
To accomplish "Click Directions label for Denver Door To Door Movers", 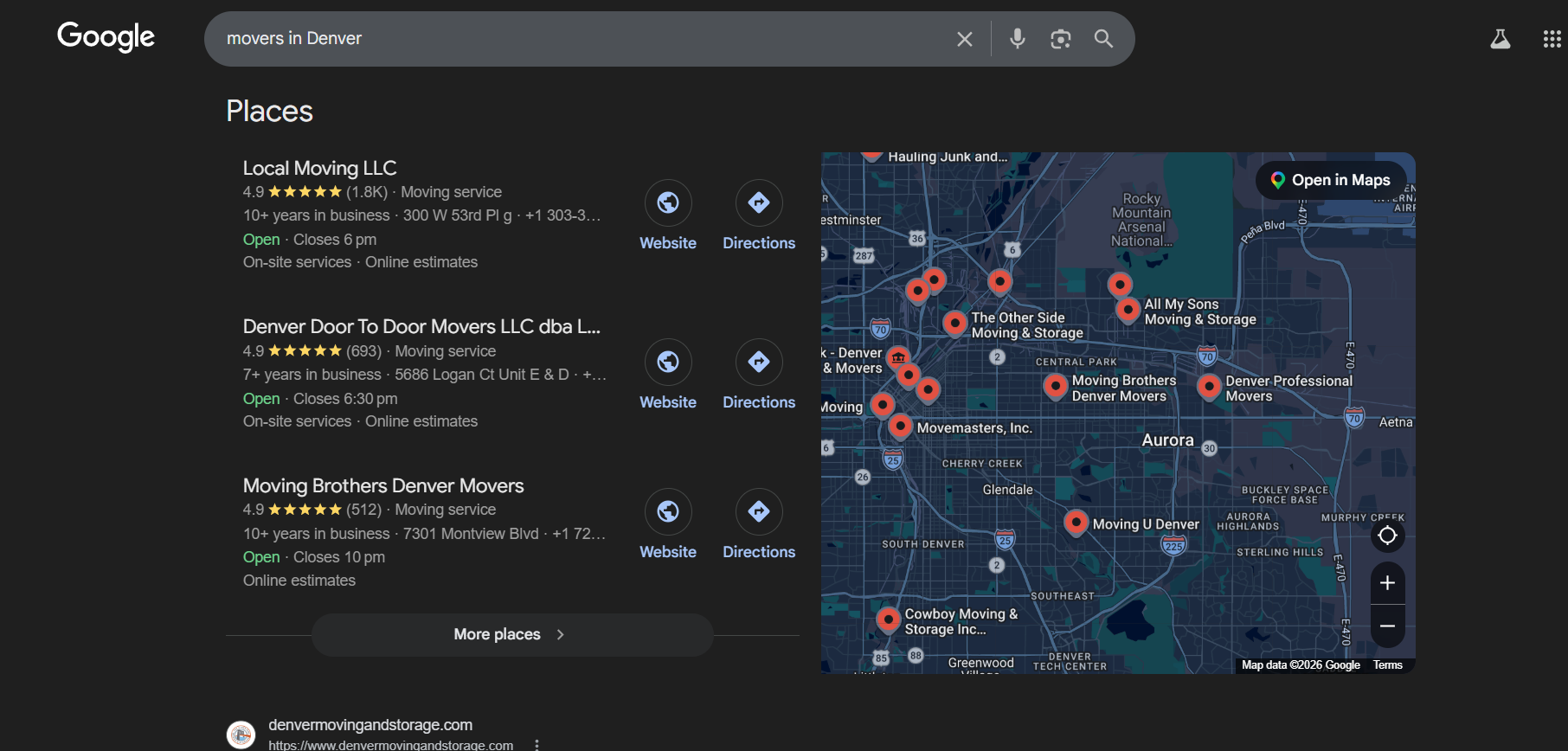I will 759,402.
